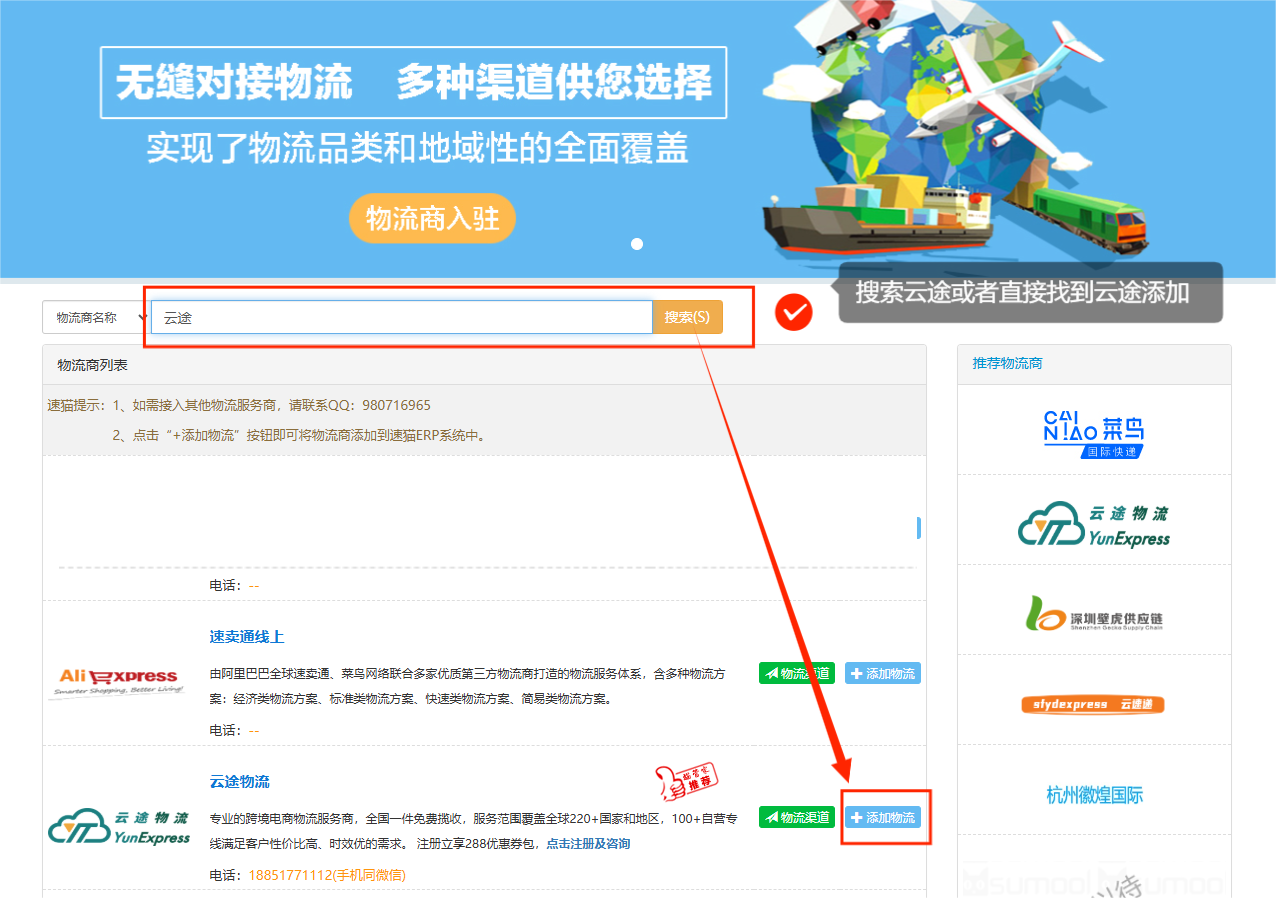This screenshot has width=1276, height=898.
Task: Open the 物流商名称 search type dropdown
Action: [x=96, y=317]
